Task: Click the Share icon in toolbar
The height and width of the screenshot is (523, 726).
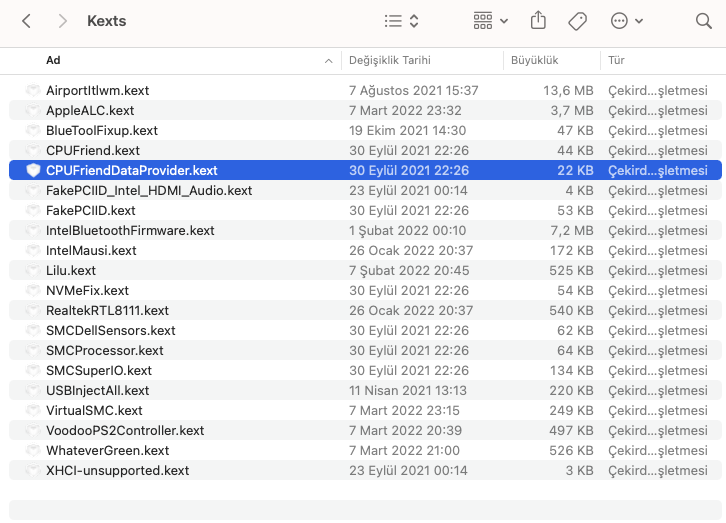Action: (x=539, y=21)
